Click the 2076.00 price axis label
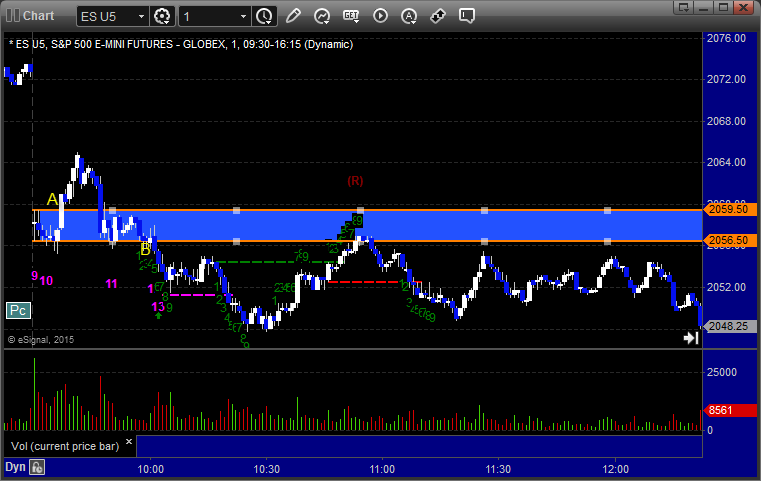This screenshot has width=761, height=481. pyautogui.click(x=727, y=38)
